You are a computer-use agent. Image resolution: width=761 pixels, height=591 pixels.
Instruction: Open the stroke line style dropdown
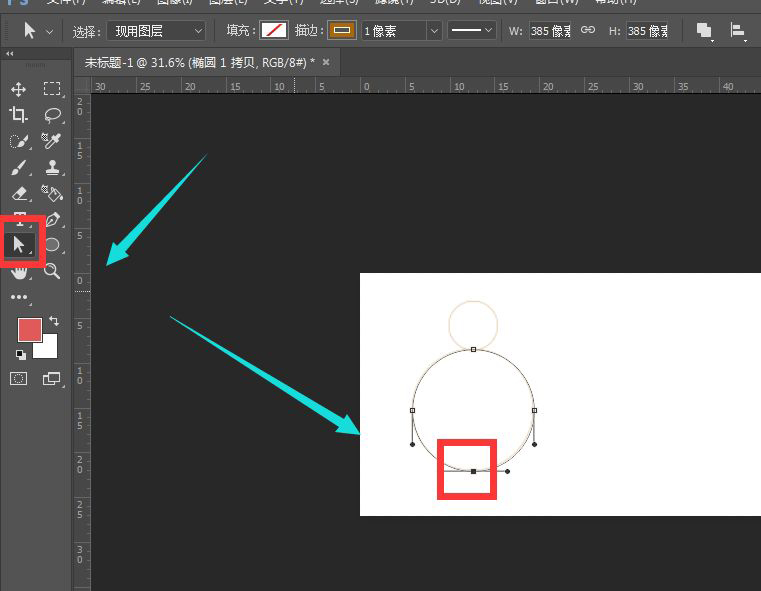pos(471,31)
